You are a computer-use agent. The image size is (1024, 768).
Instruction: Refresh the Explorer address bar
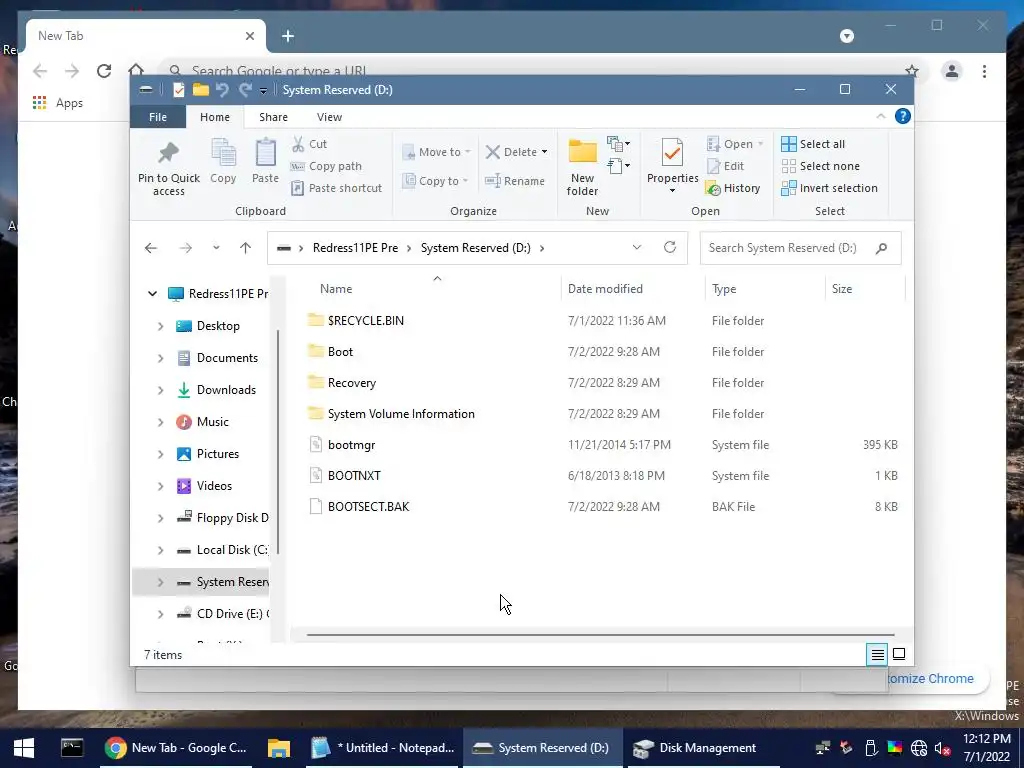coord(669,248)
